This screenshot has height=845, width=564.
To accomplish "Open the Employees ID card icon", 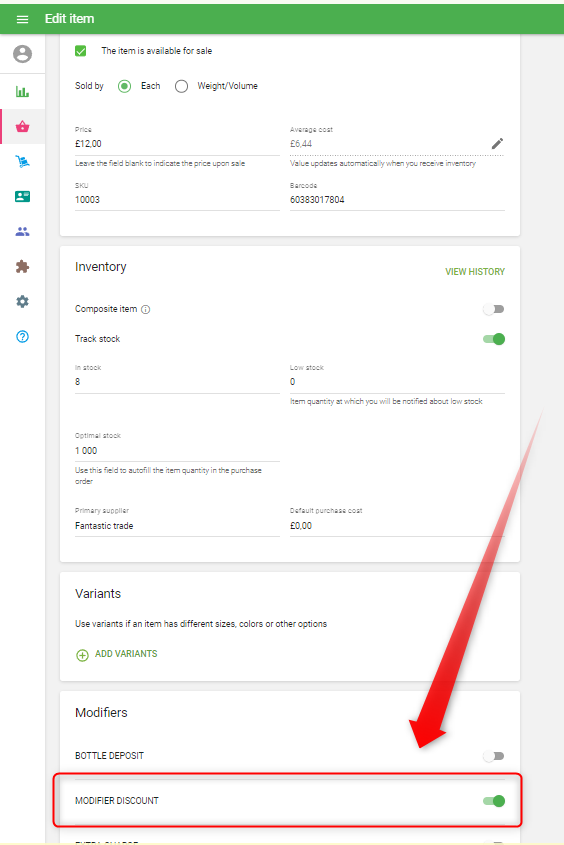I will 22,196.
